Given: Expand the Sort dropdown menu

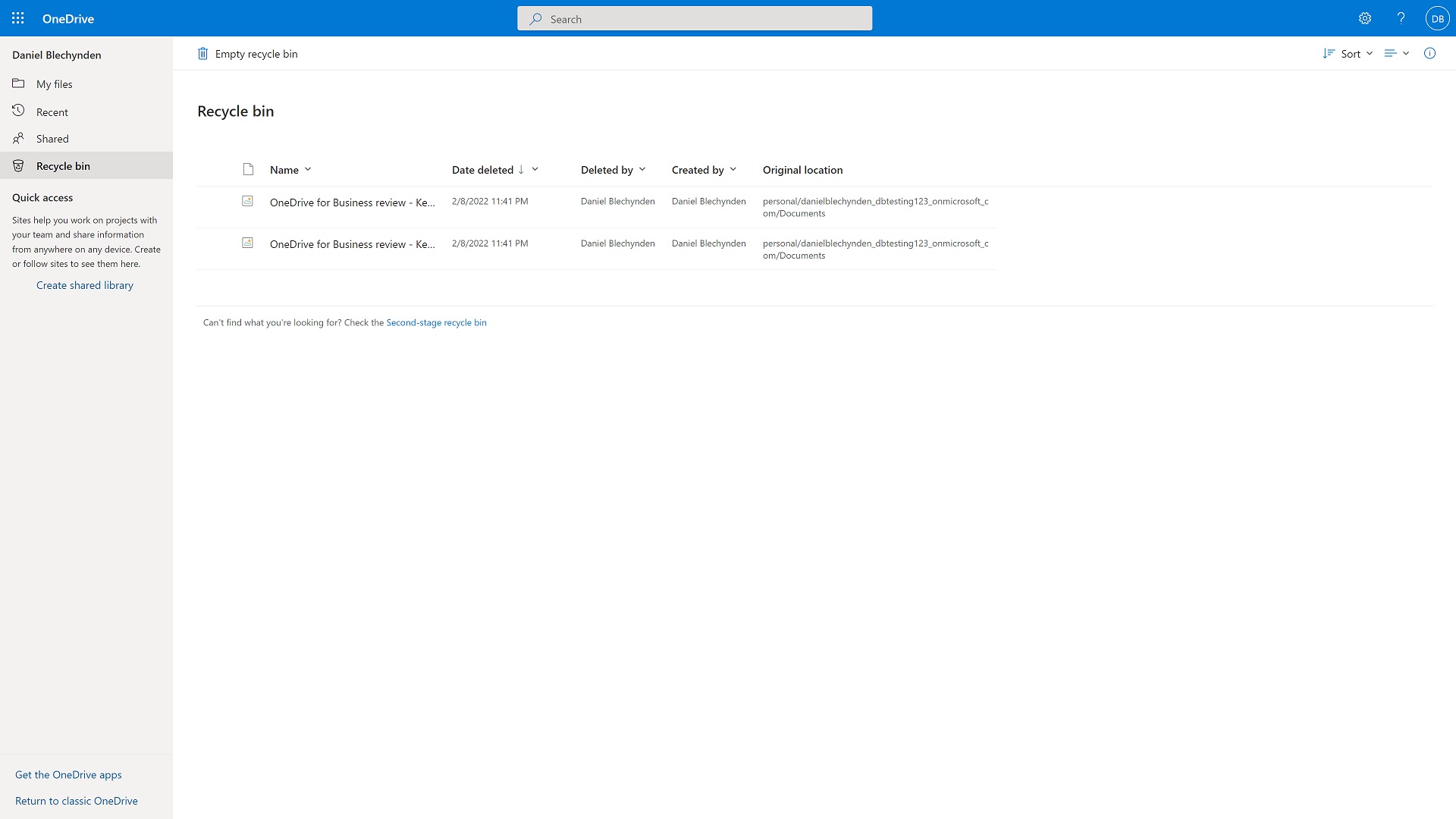Looking at the screenshot, I should click(x=1348, y=53).
